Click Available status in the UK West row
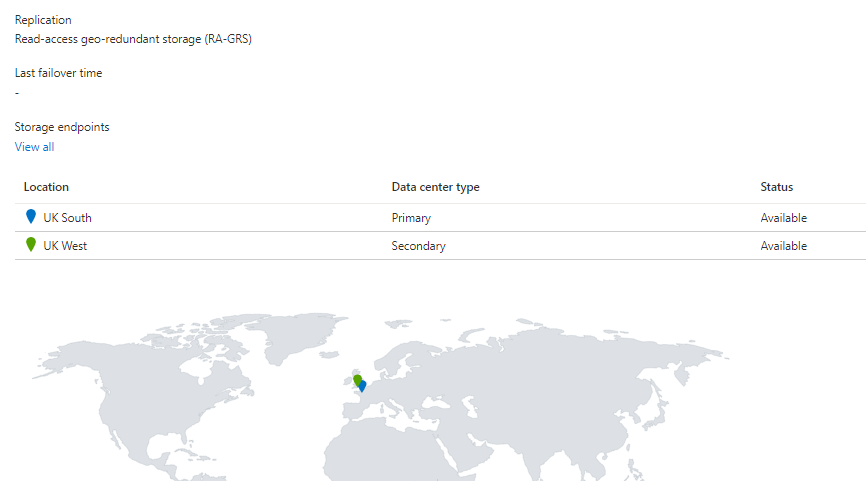866x481 pixels. [x=783, y=246]
